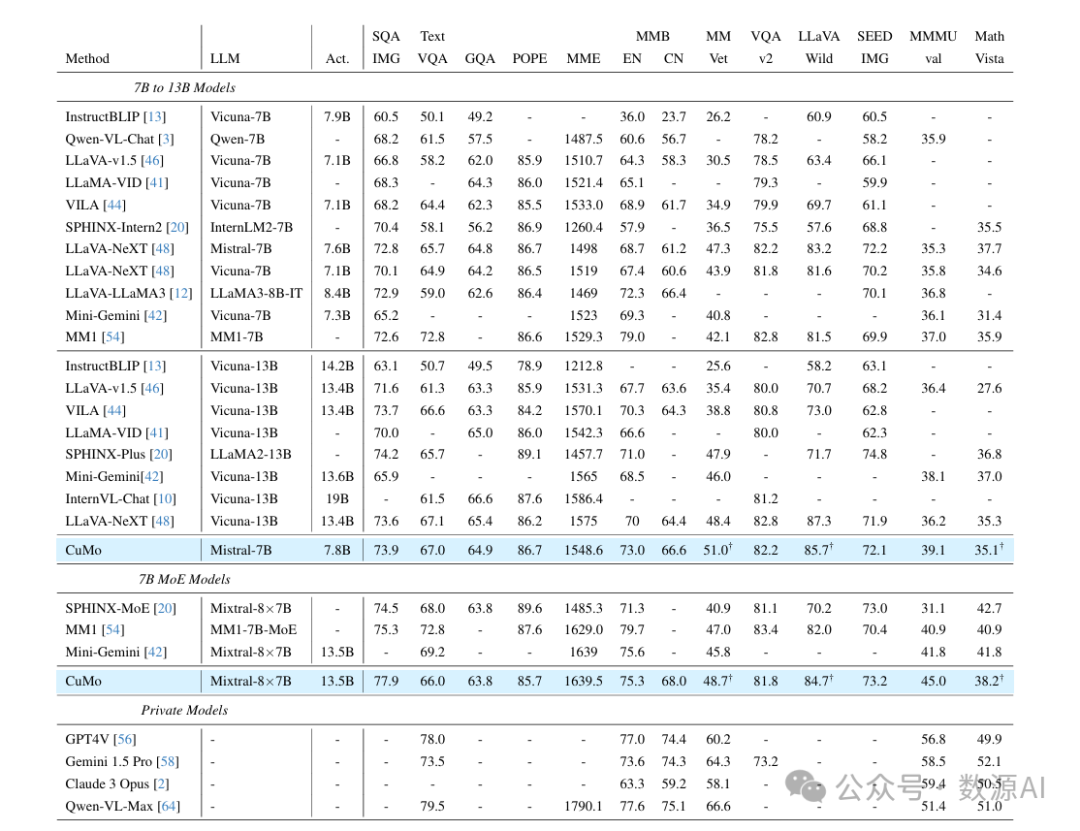Select the 19B activated parameters cell

click(x=338, y=499)
